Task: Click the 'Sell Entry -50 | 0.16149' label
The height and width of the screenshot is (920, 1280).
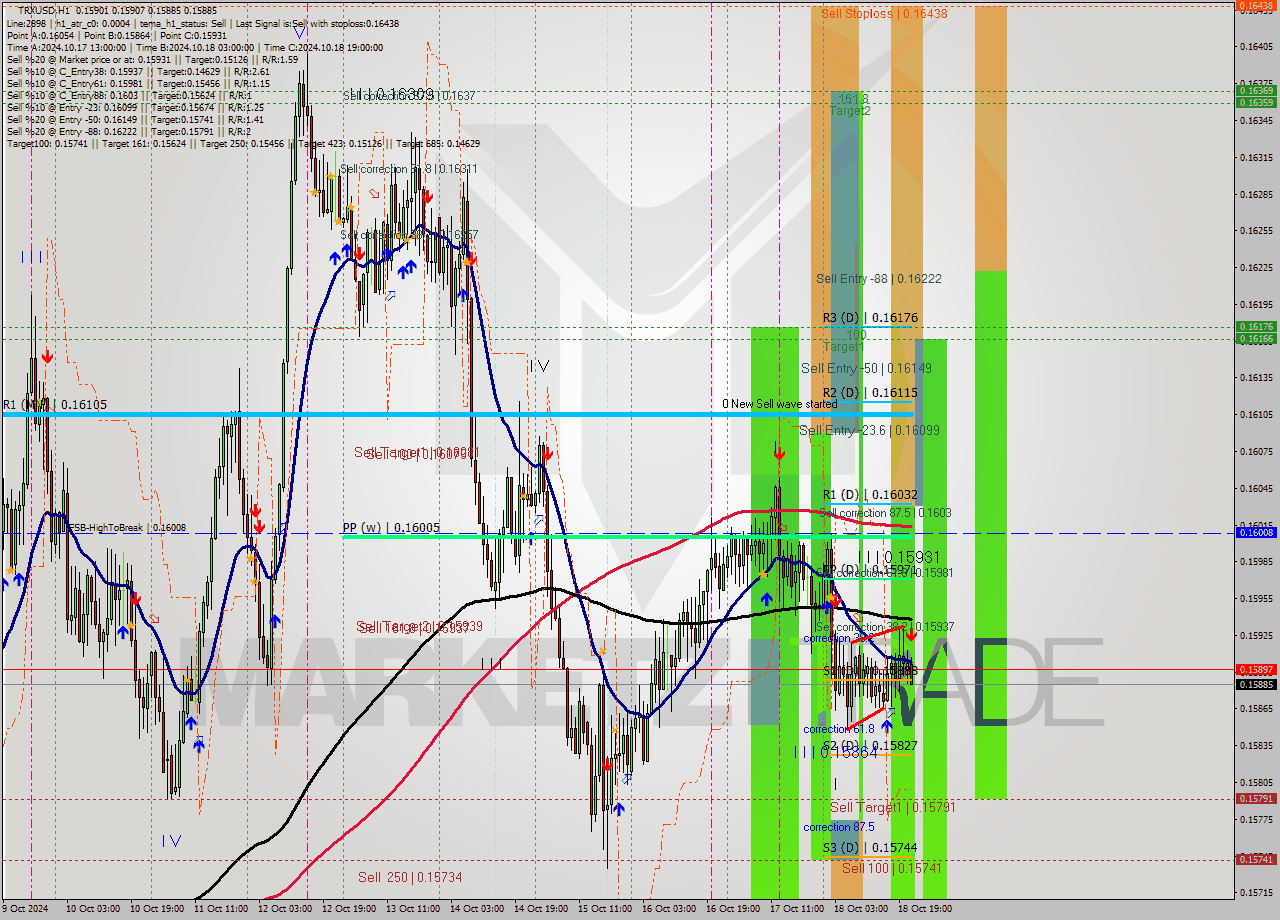Action: (x=866, y=369)
